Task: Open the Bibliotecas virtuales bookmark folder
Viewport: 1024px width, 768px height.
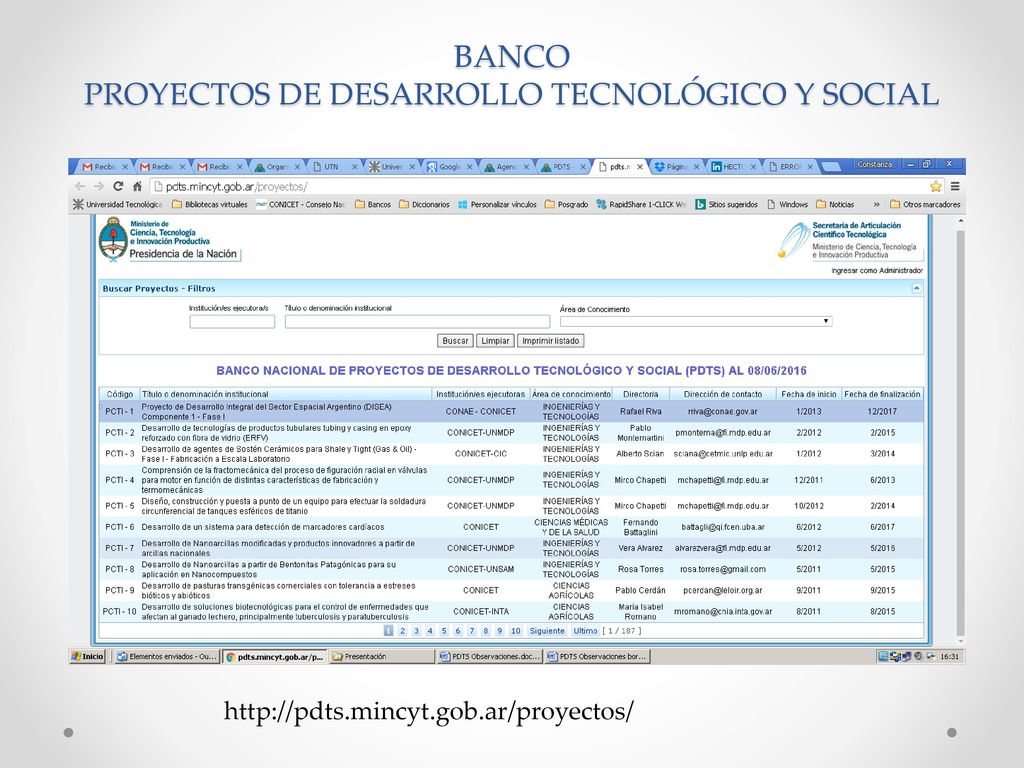Action: (x=210, y=204)
